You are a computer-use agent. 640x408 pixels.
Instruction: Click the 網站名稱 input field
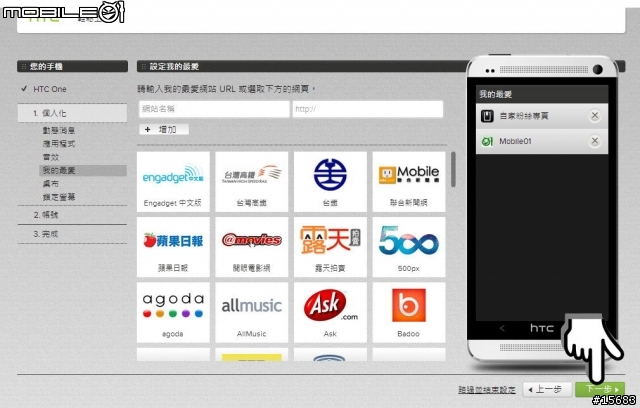[x=214, y=109]
